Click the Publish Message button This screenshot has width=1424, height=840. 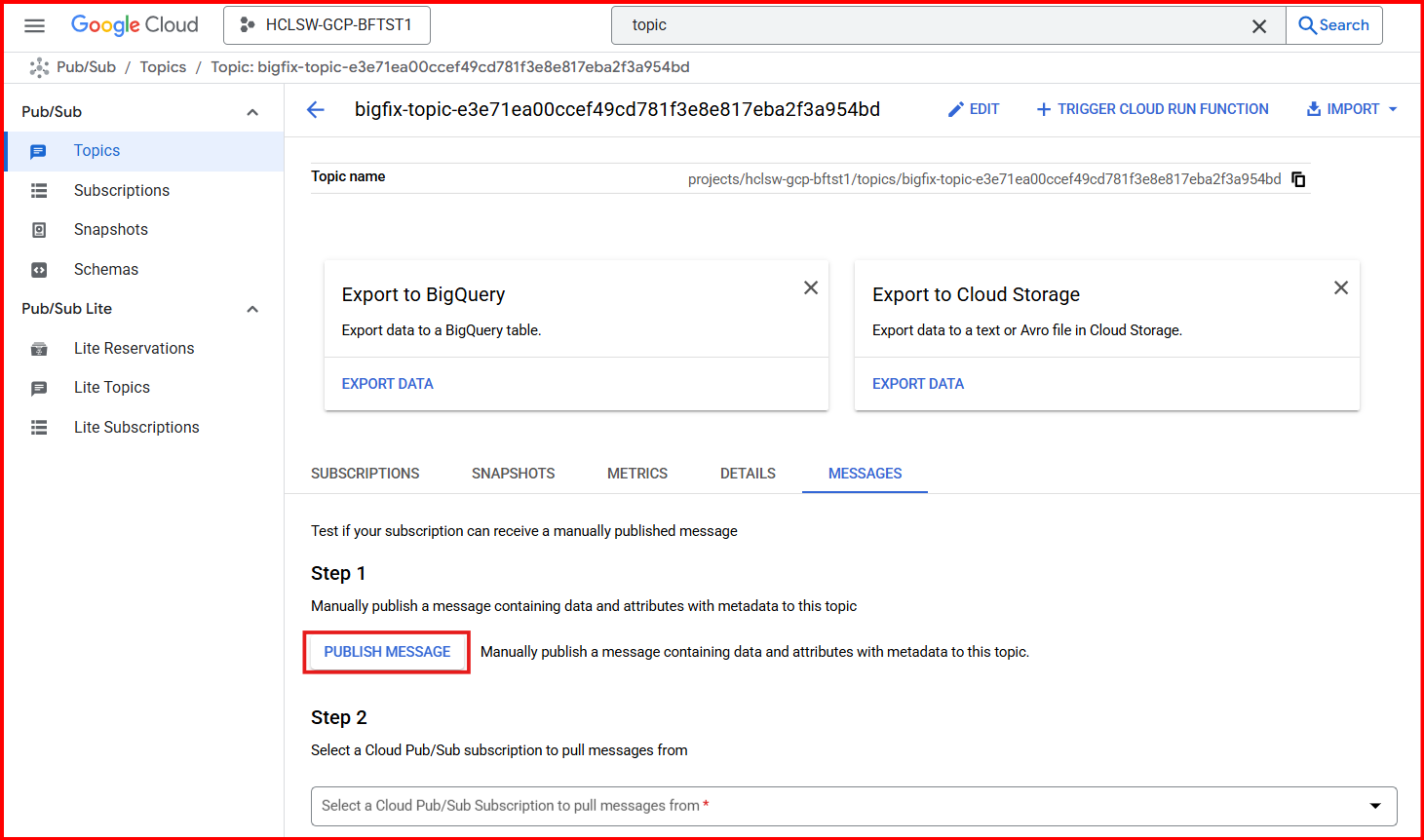click(x=387, y=652)
